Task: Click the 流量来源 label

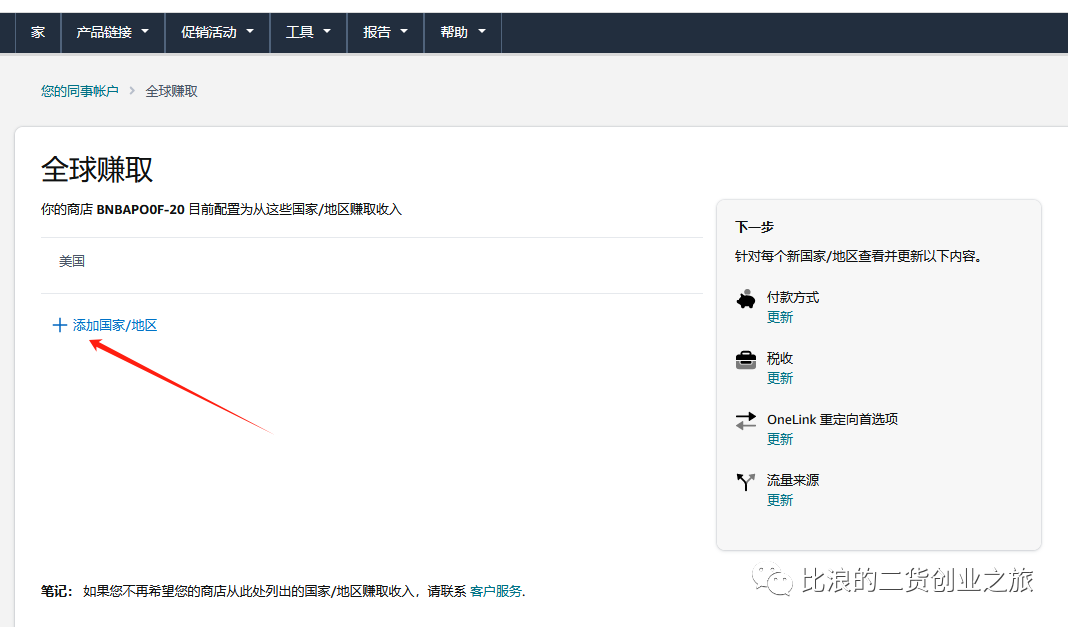Action: (x=793, y=481)
